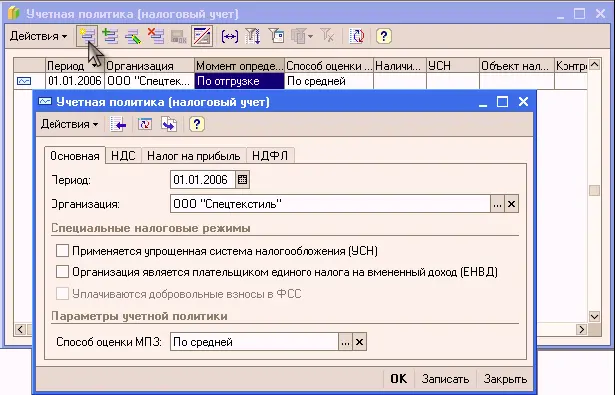Click the Период date input field
The image size is (615, 395).
click(203, 180)
